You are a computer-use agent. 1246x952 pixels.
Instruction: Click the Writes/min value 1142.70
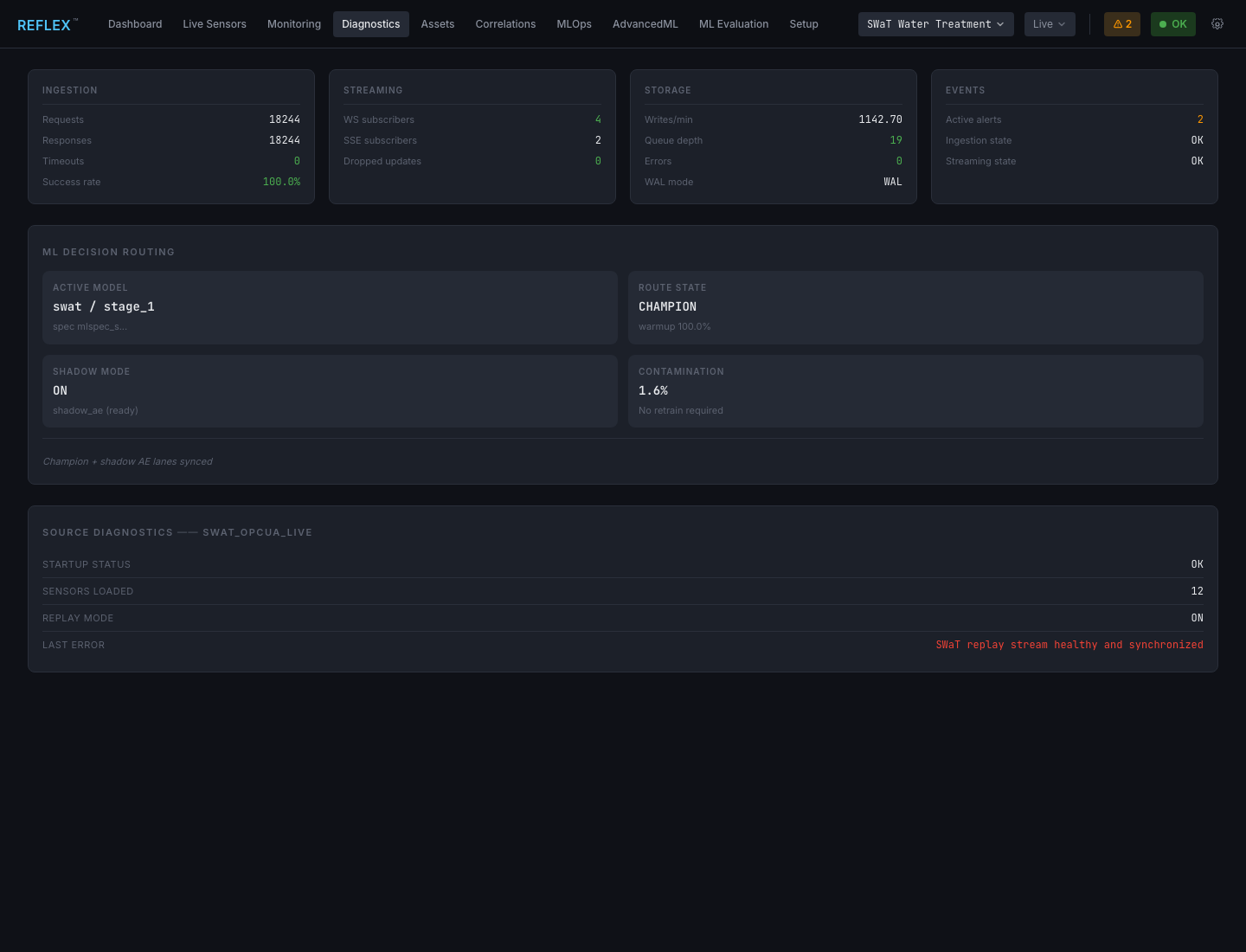tap(880, 119)
